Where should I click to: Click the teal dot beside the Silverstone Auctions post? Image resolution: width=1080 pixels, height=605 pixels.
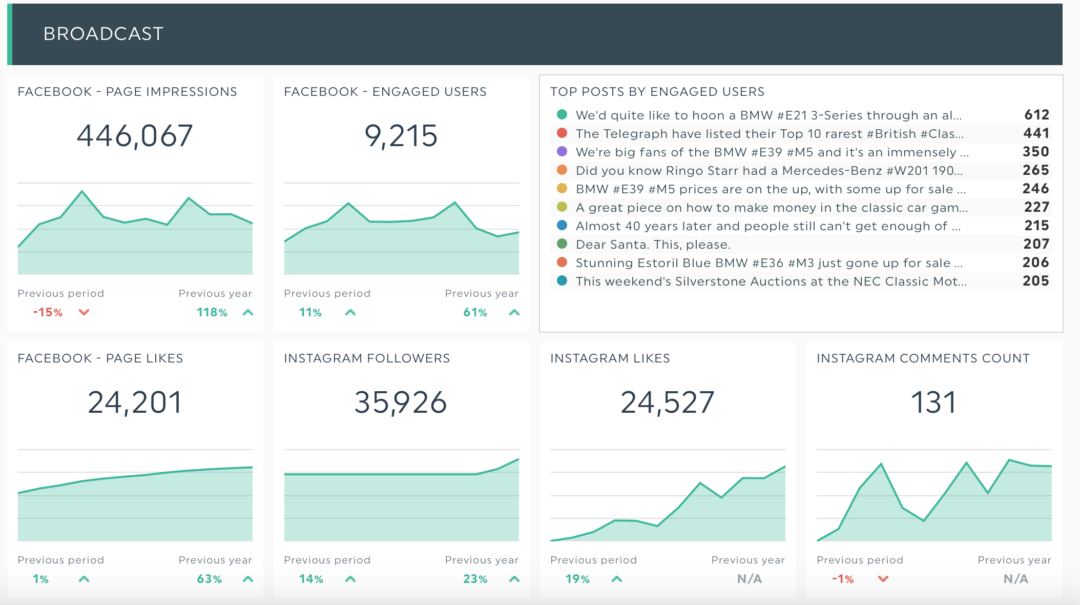click(x=561, y=281)
